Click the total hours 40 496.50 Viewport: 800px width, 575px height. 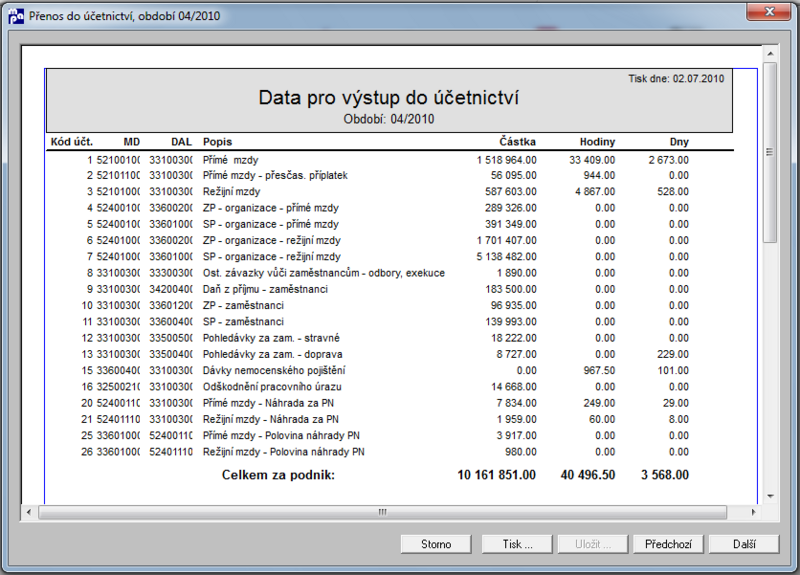click(588, 475)
